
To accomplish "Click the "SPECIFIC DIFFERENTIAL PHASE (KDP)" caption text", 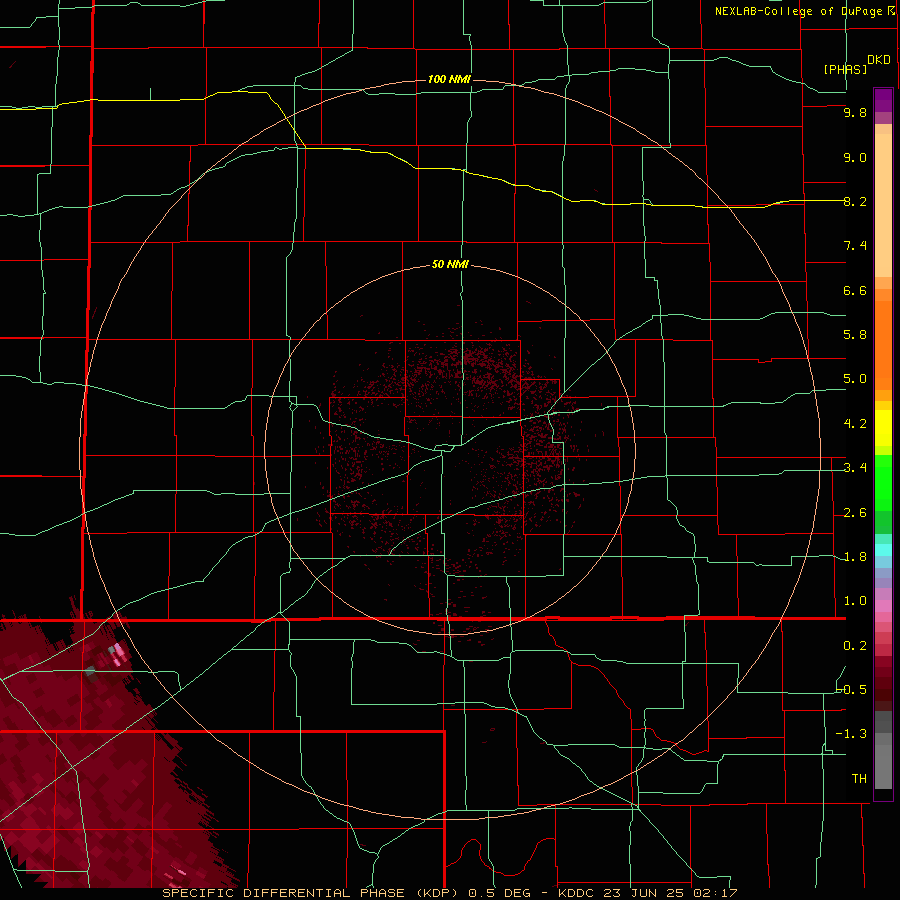I will [312, 893].
